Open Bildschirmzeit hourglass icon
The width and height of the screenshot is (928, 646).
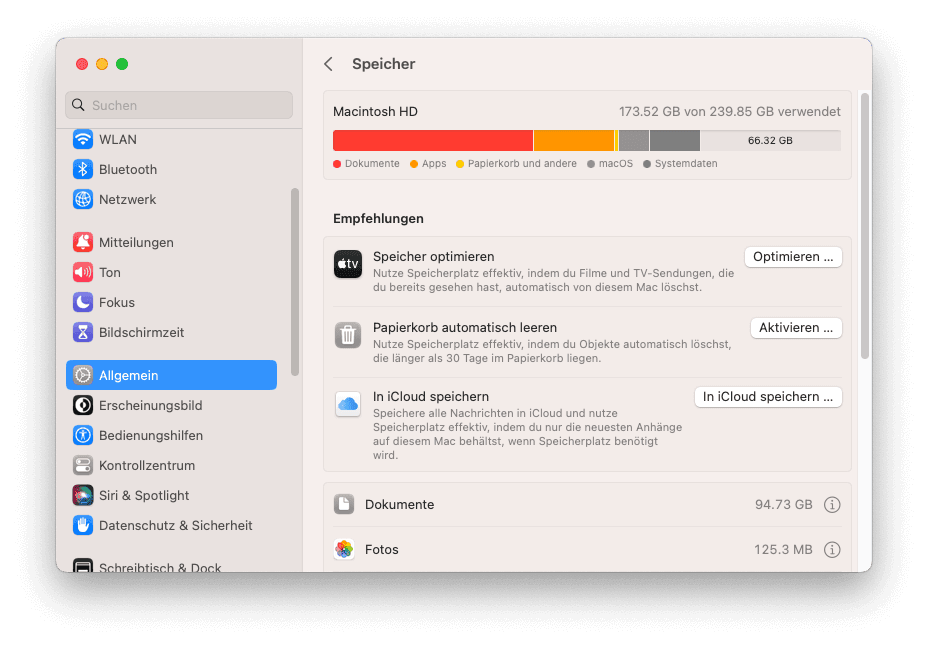click(83, 333)
